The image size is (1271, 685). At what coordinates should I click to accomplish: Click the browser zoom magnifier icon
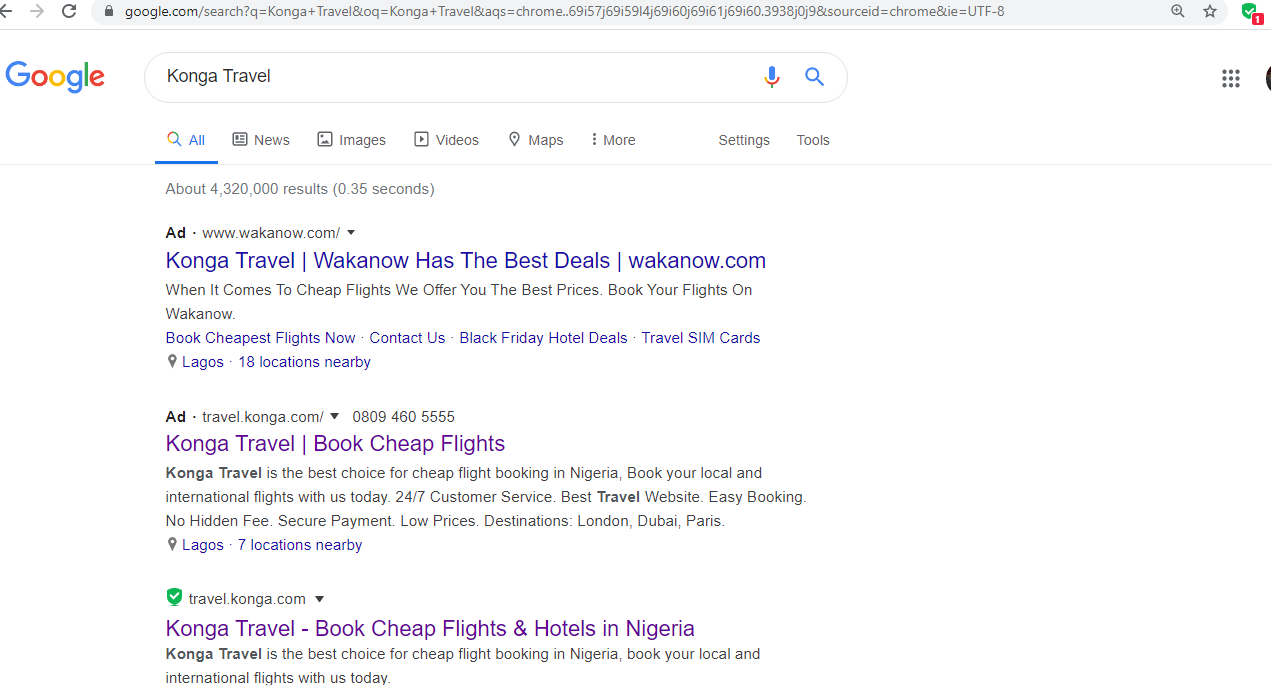pos(1178,11)
